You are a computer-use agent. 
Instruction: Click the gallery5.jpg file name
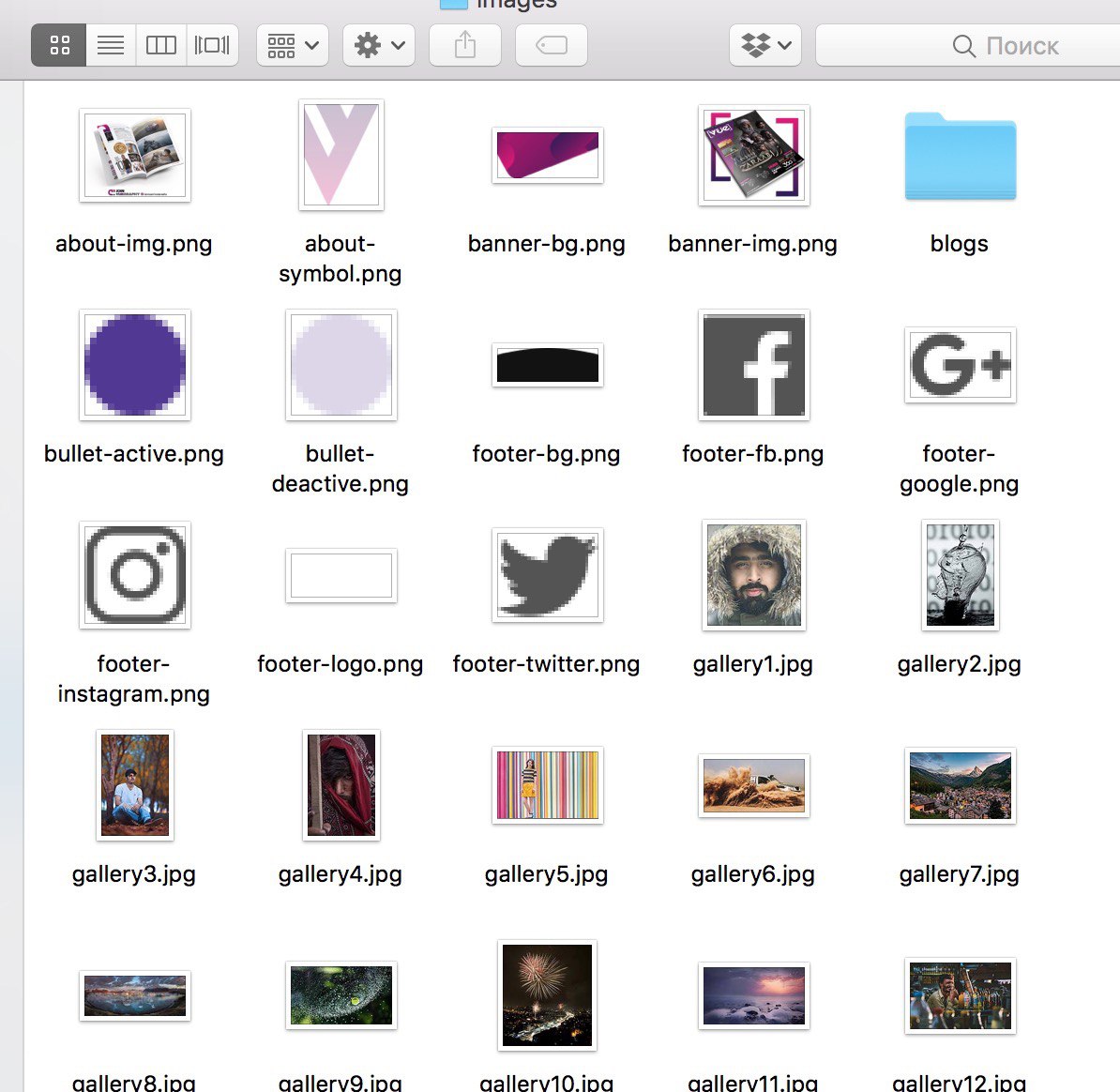click(547, 874)
